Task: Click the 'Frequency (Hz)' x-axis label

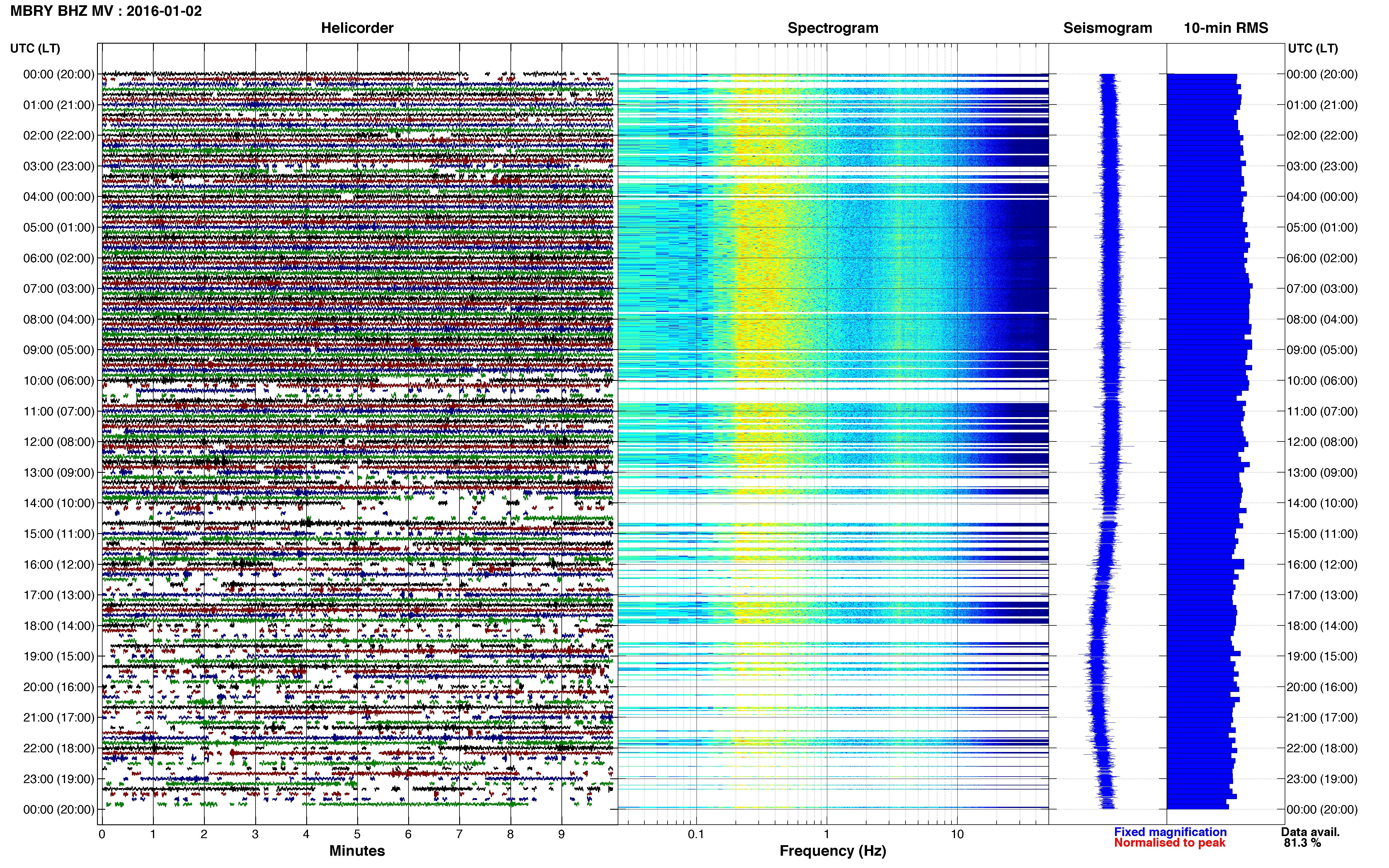Action: tap(833, 851)
